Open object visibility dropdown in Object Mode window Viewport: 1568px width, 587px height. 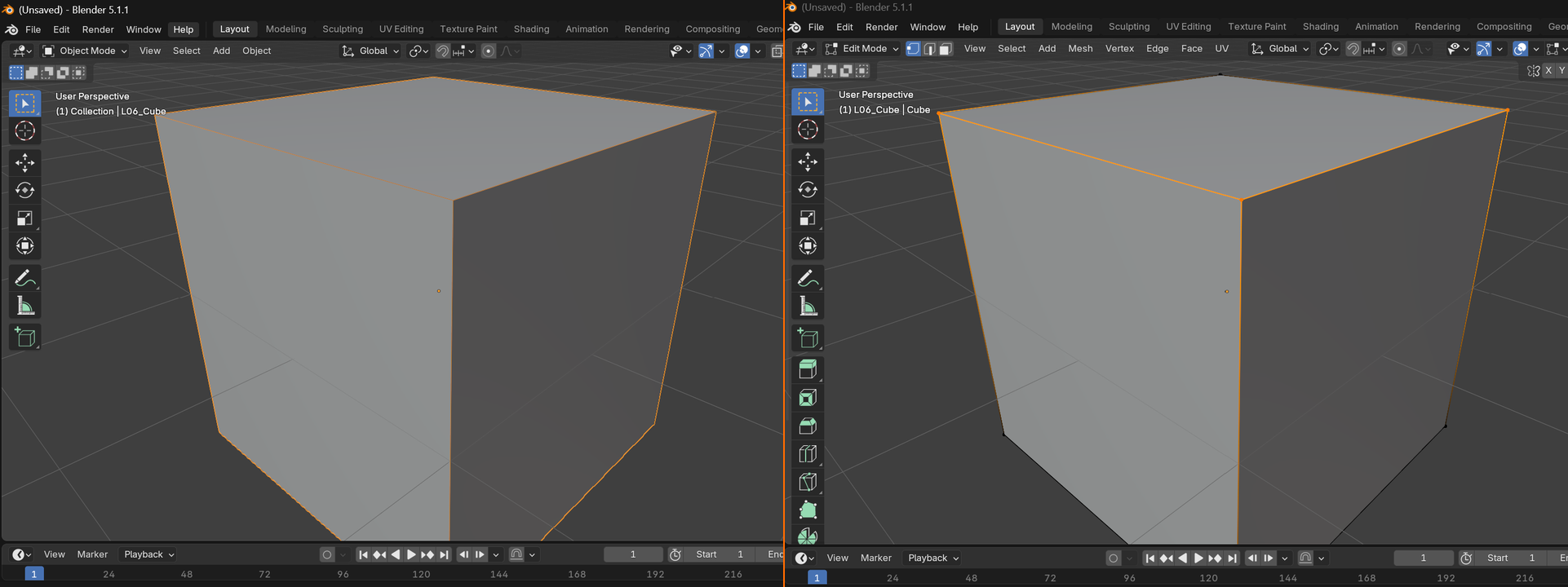680,51
